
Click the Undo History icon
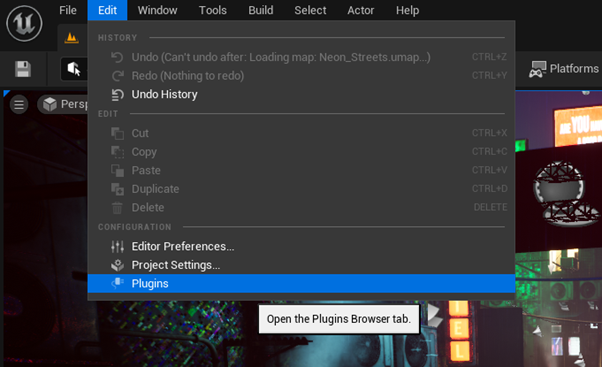tap(117, 94)
